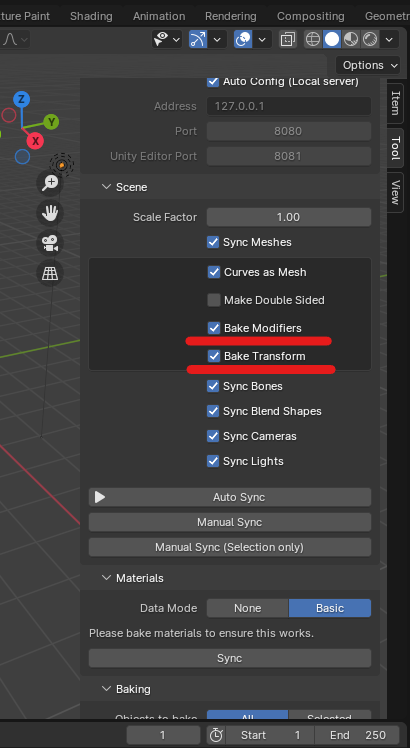Viewport: 410px width, 748px height.
Task: Open the overlays dropdown arrow
Action: 262,39
